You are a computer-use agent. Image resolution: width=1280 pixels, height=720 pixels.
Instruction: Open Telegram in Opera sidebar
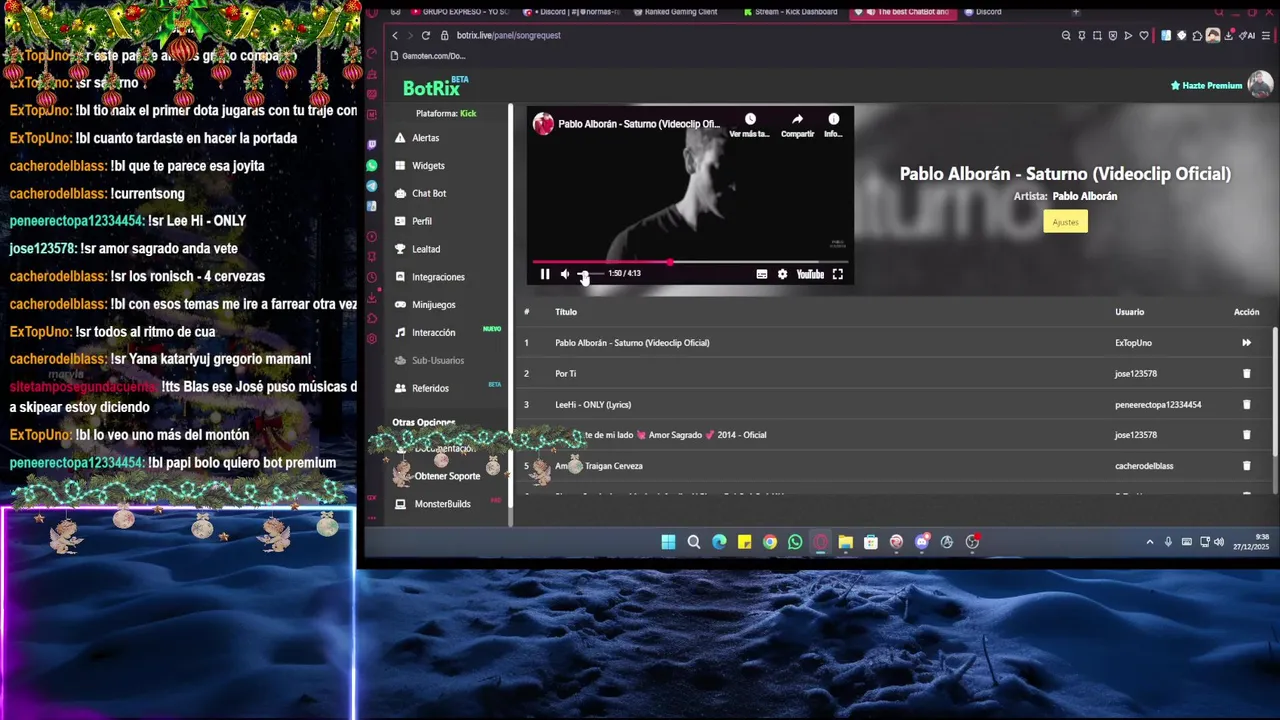pos(372,186)
